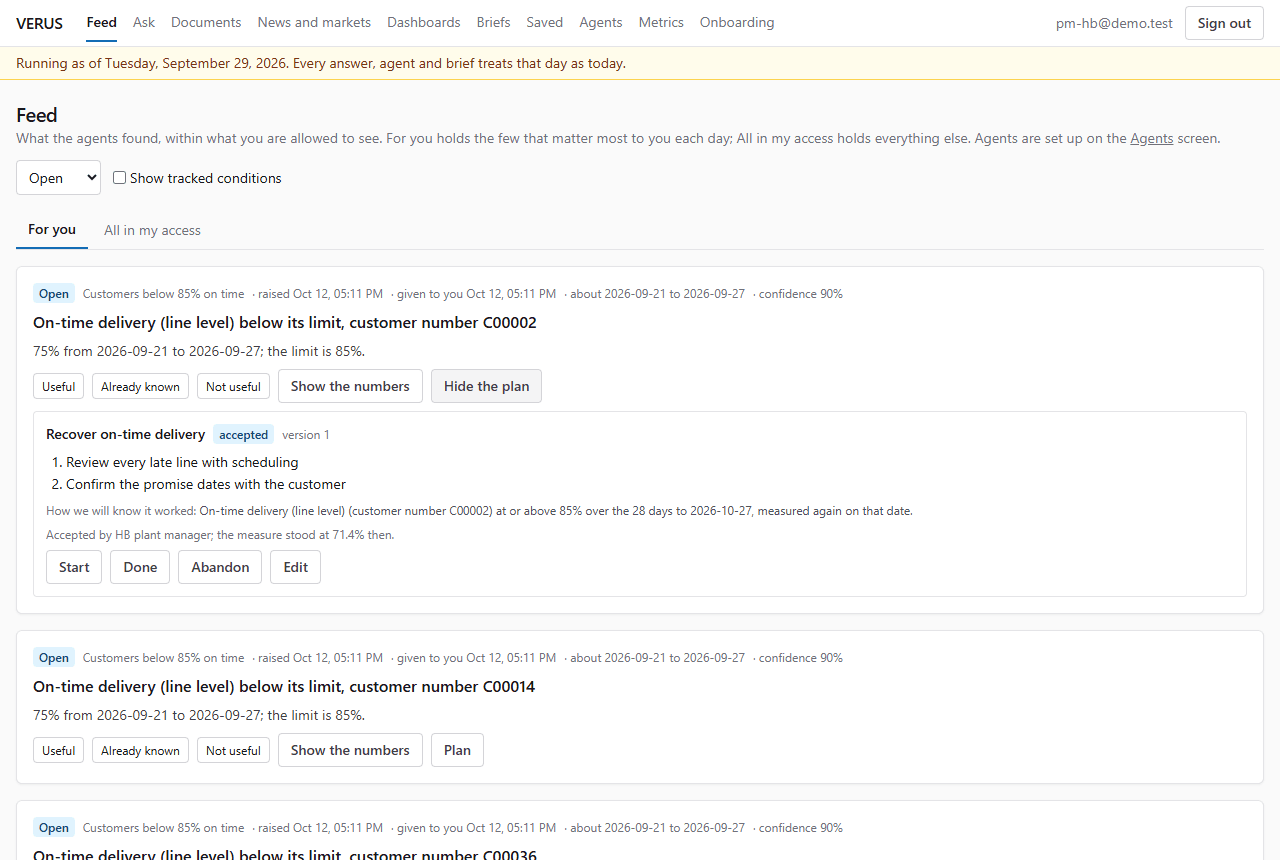This screenshot has height=860, width=1280.
Task: Click the Confirm the promise dates step
Action: (x=206, y=485)
